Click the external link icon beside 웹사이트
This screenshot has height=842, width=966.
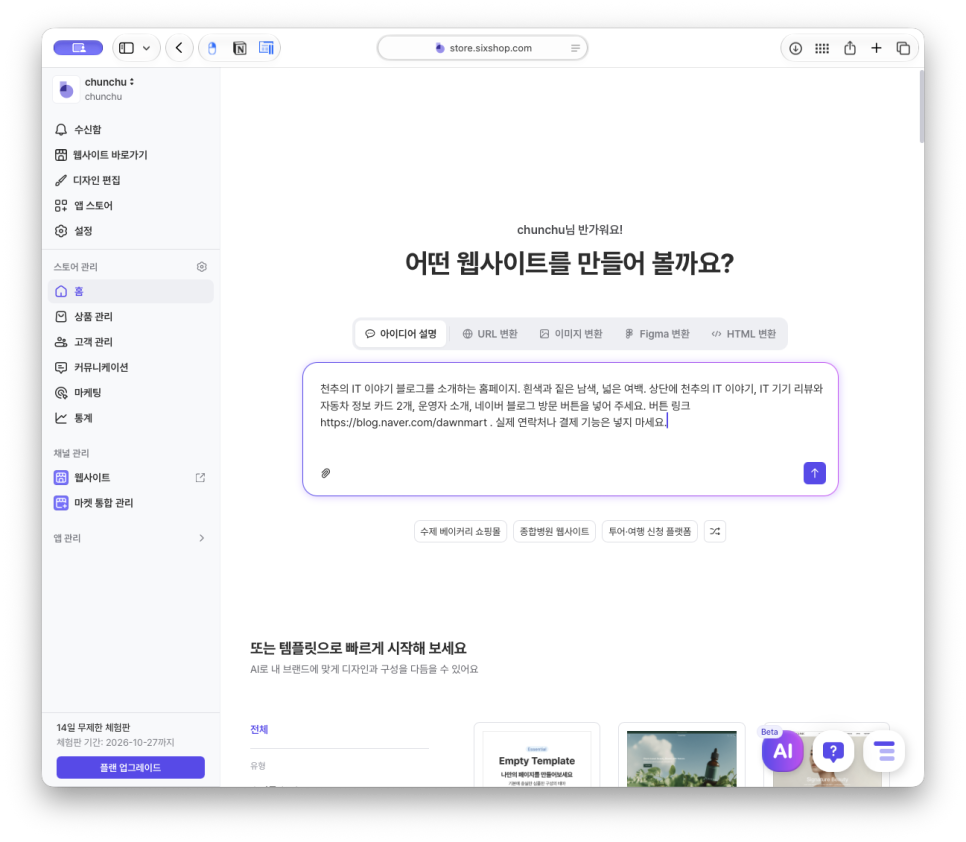pos(200,477)
